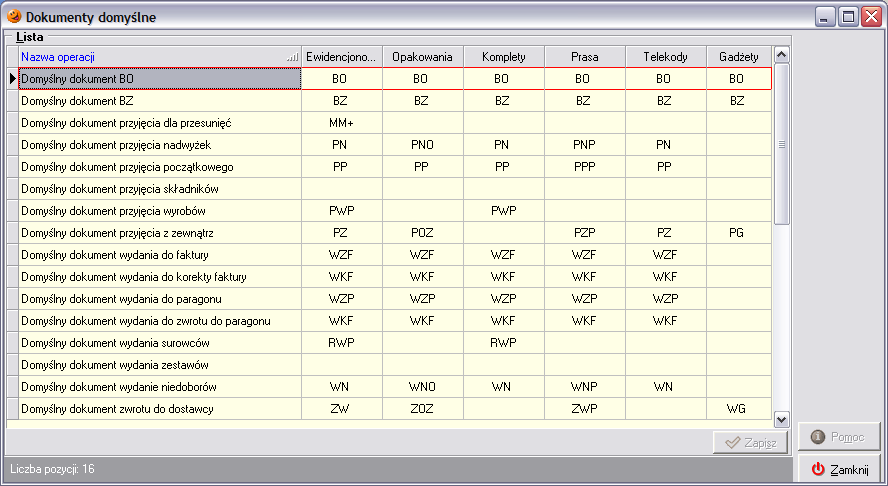The width and height of the screenshot is (888, 486).
Task: Click the POZ cell under Opakowania
Action: pyautogui.click(x=423, y=233)
